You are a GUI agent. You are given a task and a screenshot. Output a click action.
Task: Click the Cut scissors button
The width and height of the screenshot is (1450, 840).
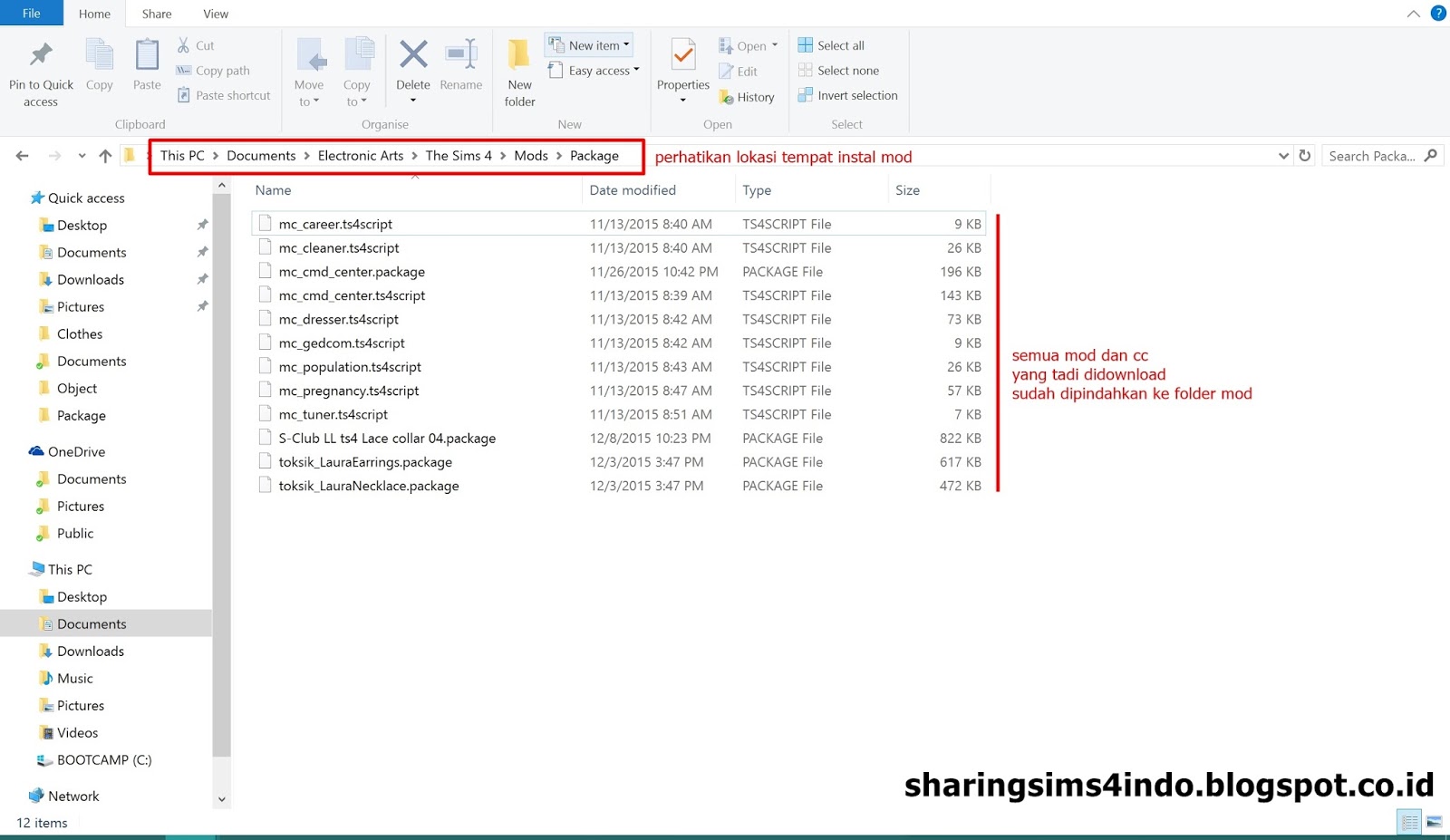click(196, 45)
